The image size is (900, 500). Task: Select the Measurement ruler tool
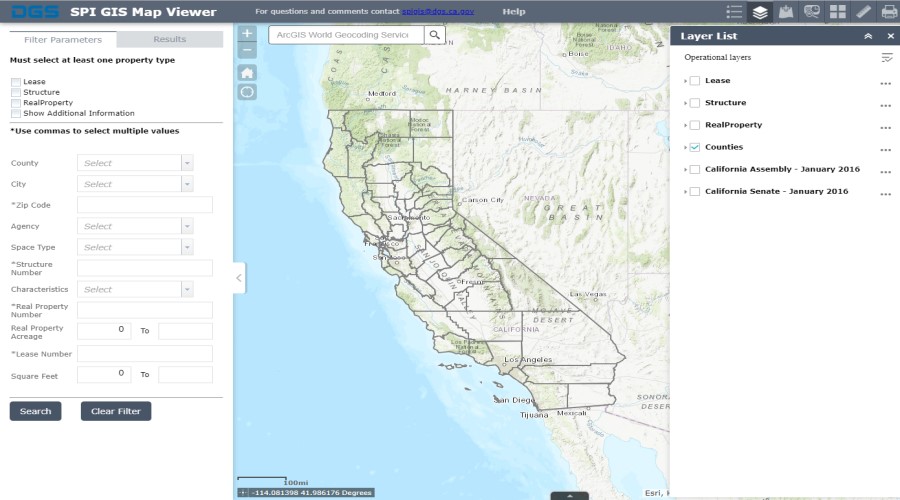[x=863, y=12]
